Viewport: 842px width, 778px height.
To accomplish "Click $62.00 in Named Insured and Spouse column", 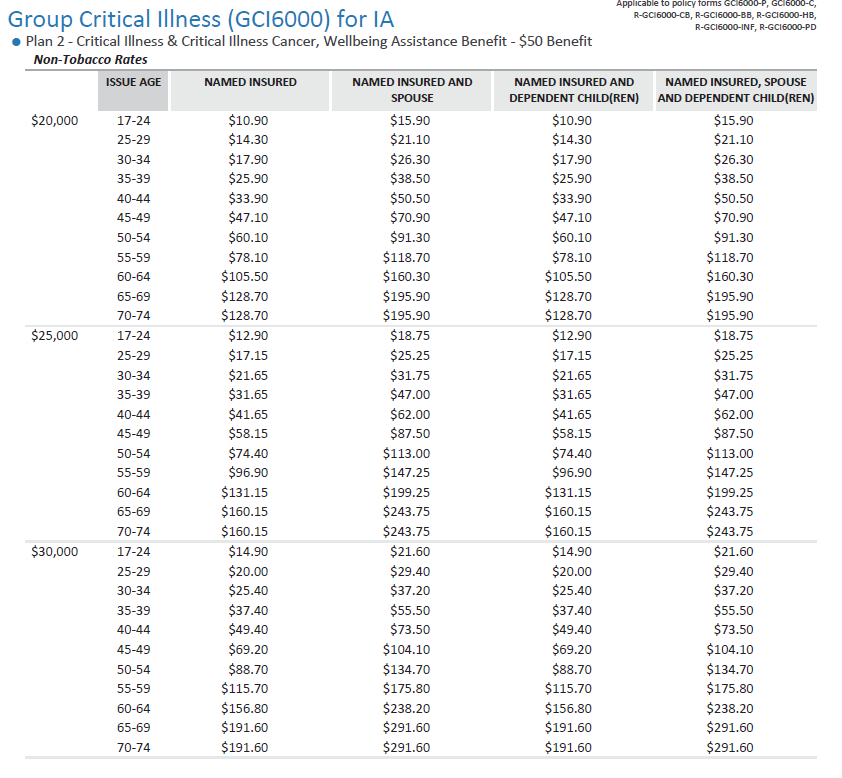I will pyautogui.click(x=410, y=414).
